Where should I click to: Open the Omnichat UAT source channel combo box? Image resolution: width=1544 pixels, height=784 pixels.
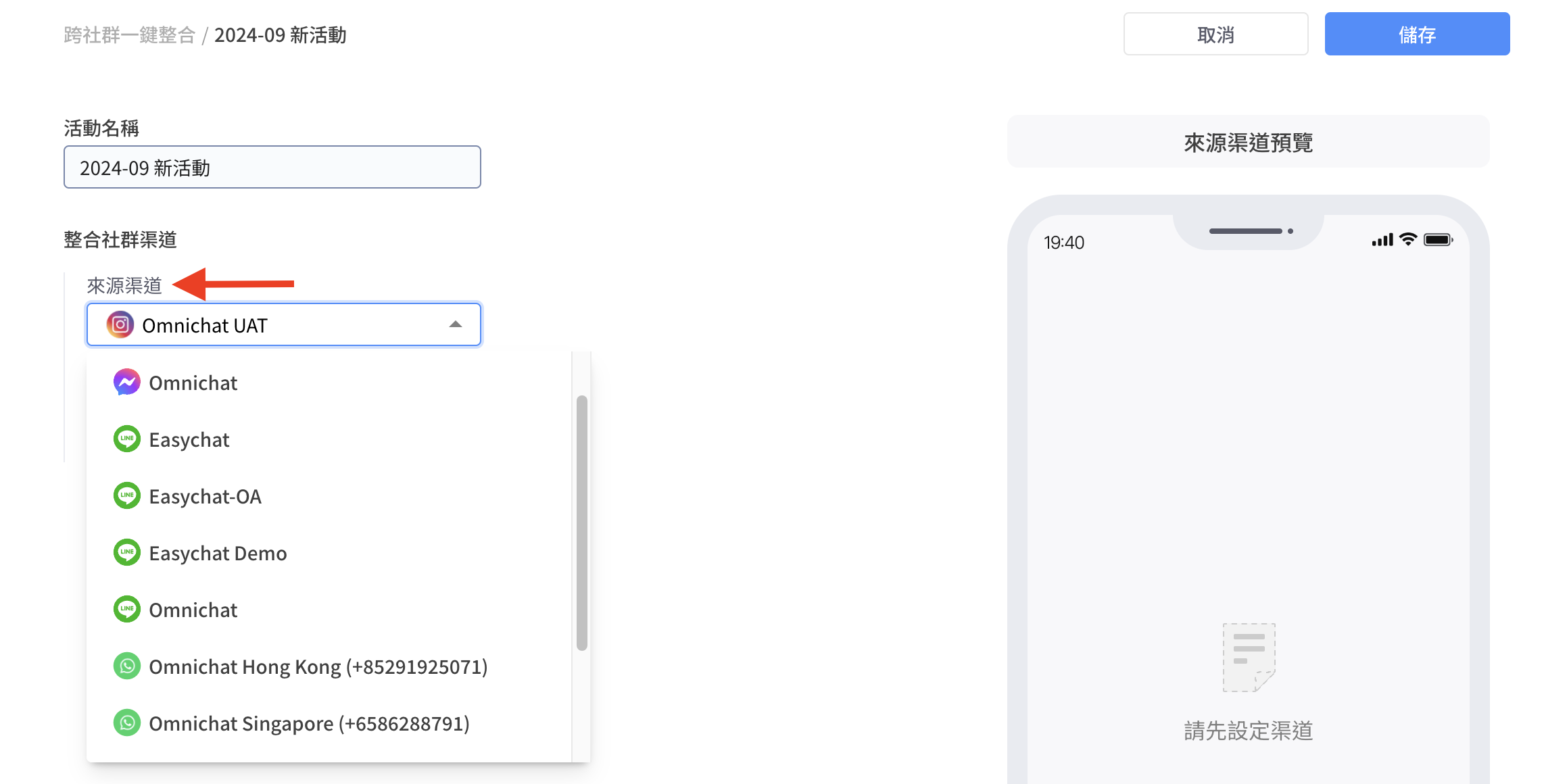[284, 325]
